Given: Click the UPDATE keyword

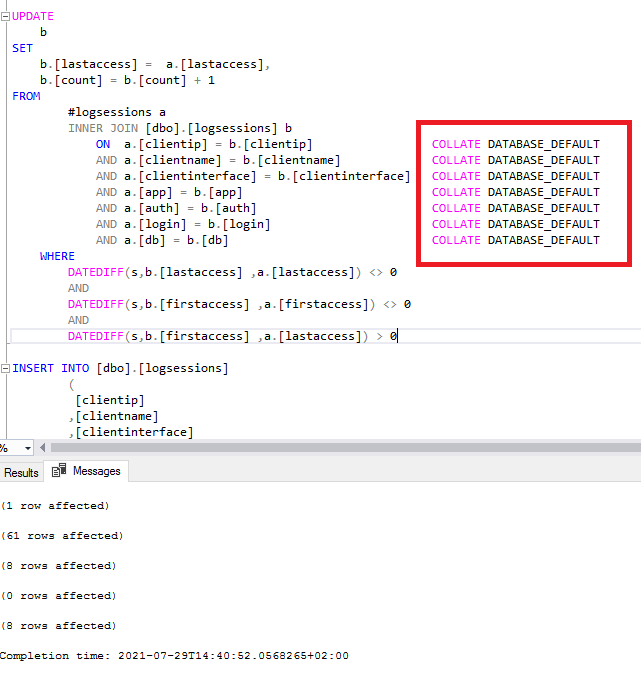Looking at the screenshot, I should pyautogui.click(x=33, y=16).
